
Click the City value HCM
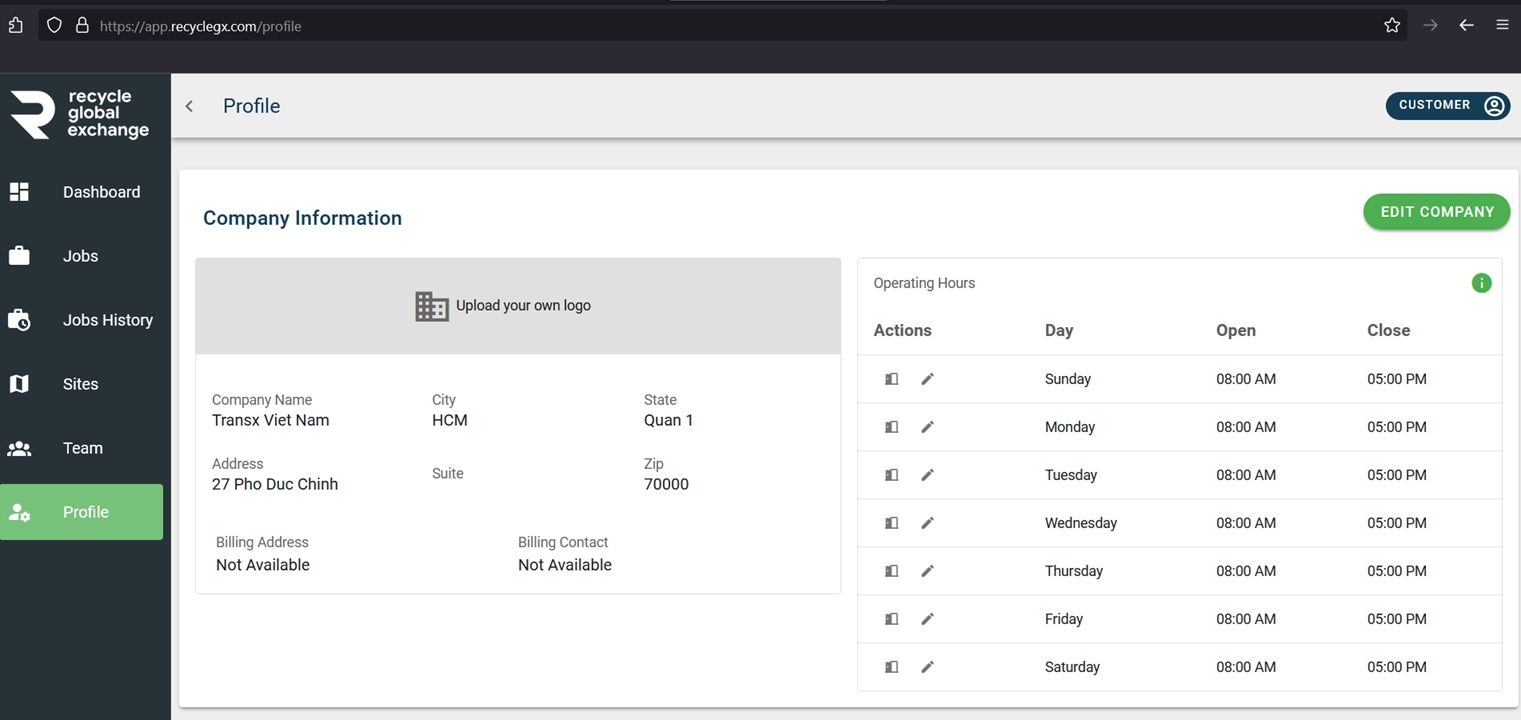point(450,420)
